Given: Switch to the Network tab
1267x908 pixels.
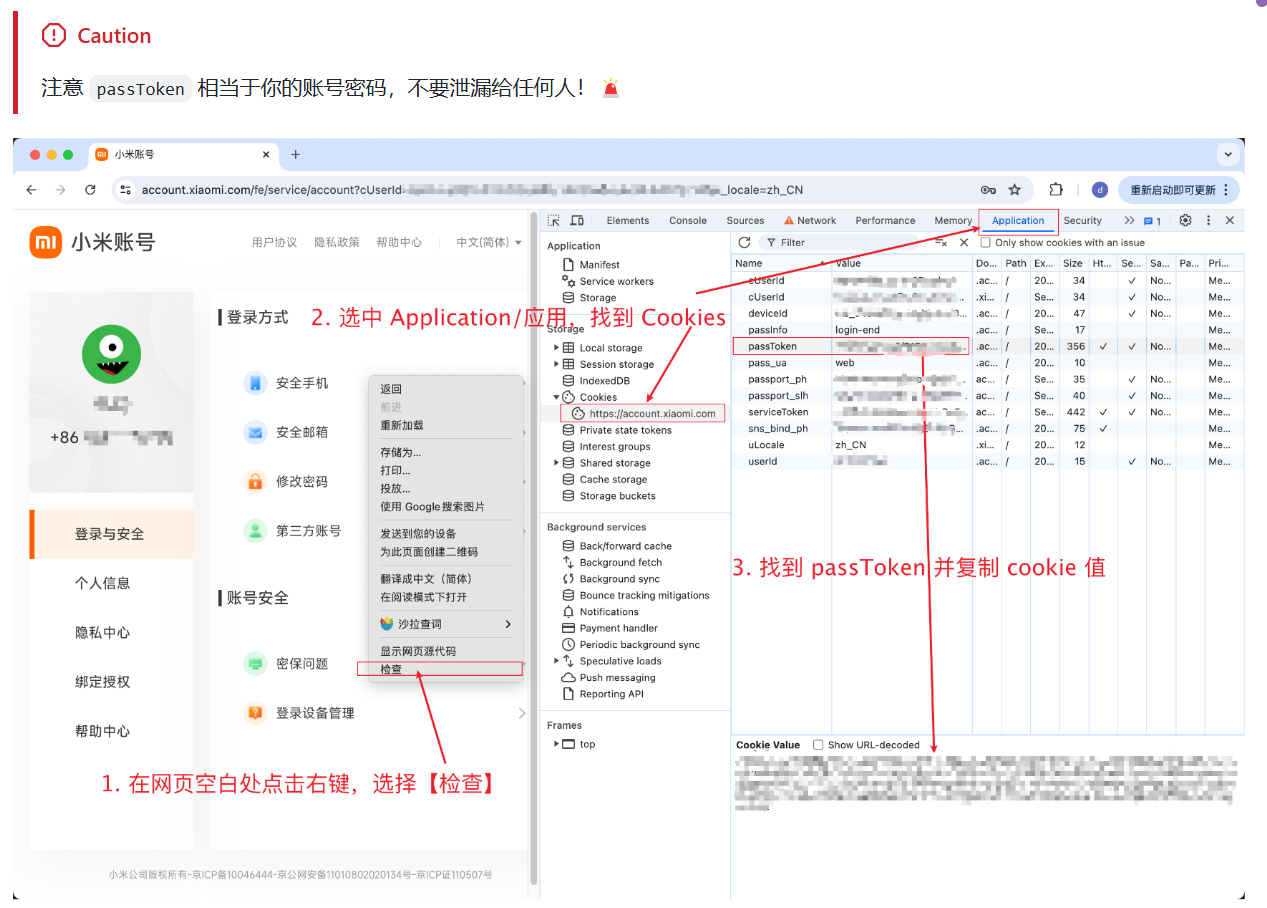Looking at the screenshot, I should coord(810,221).
